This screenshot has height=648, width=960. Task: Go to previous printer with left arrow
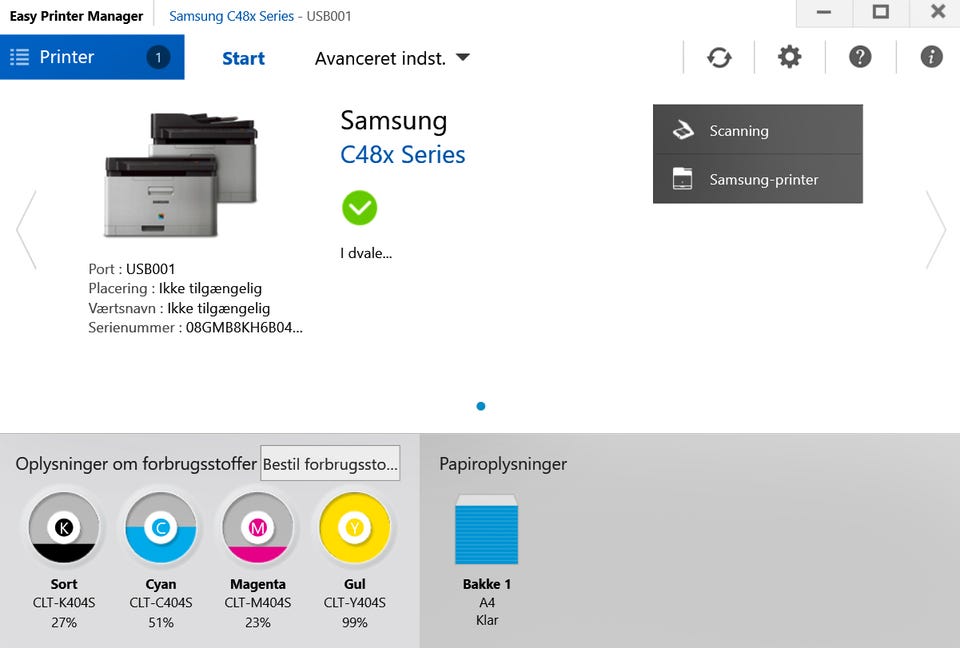point(26,230)
